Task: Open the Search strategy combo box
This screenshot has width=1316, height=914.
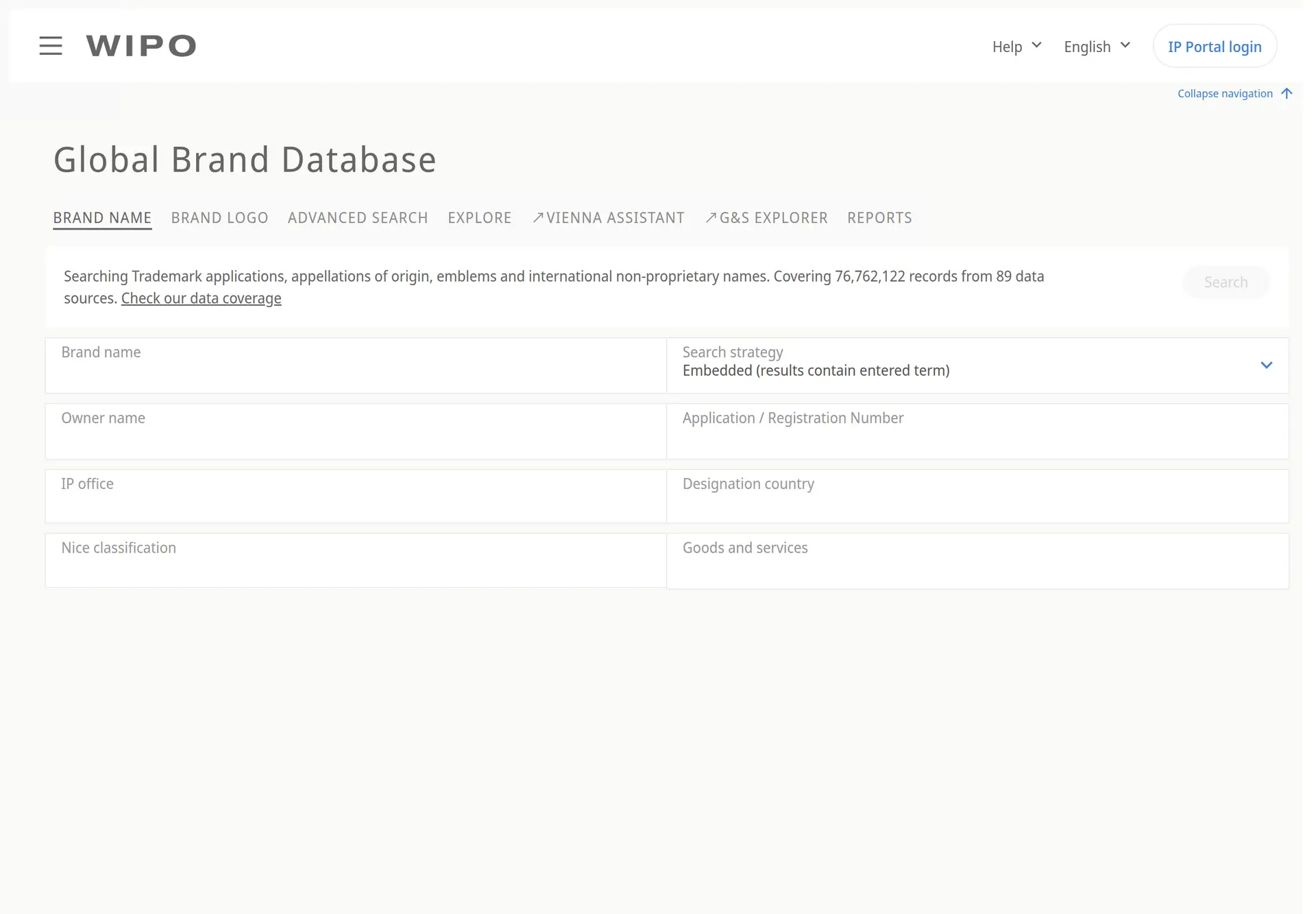Action: (x=977, y=365)
